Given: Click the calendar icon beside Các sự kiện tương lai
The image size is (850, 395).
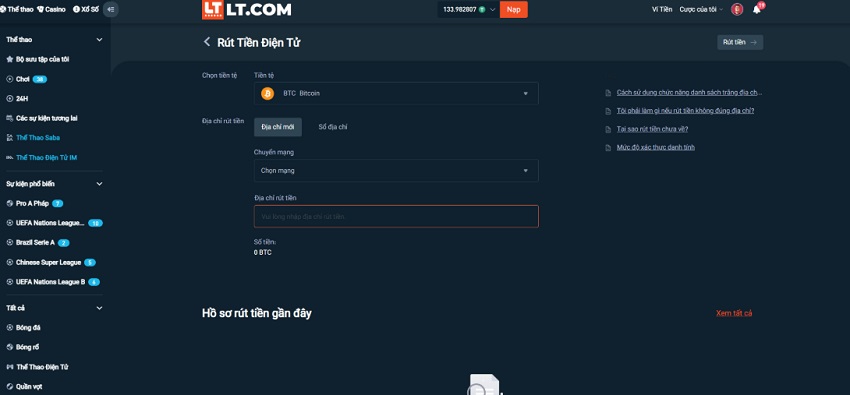Looking at the screenshot, I should [9, 118].
